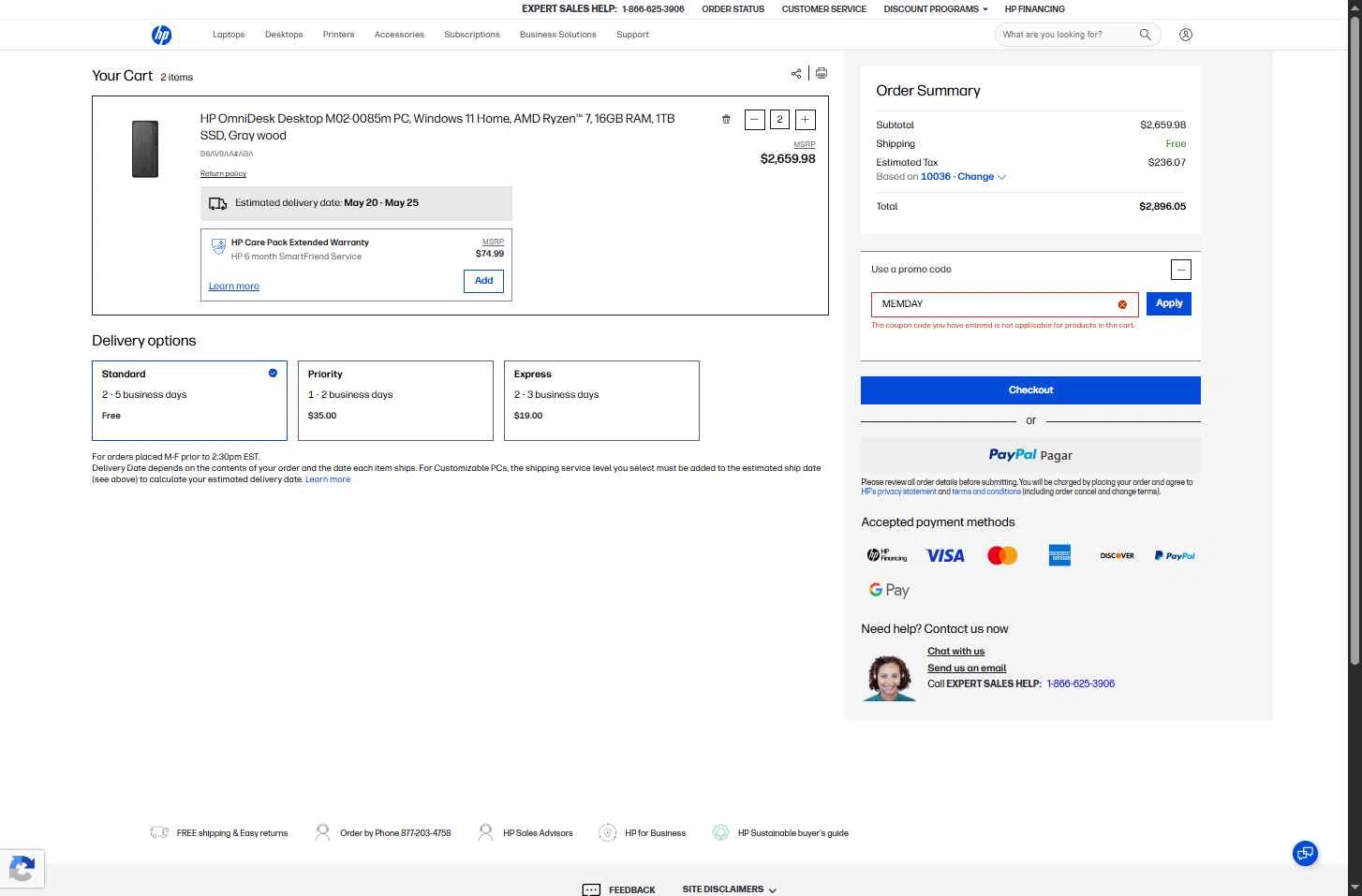Screen dimensions: 1362x896
Task: Click the FREE shipping truck icon in footer
Action: pyautogui.click(x=159, y=832)
